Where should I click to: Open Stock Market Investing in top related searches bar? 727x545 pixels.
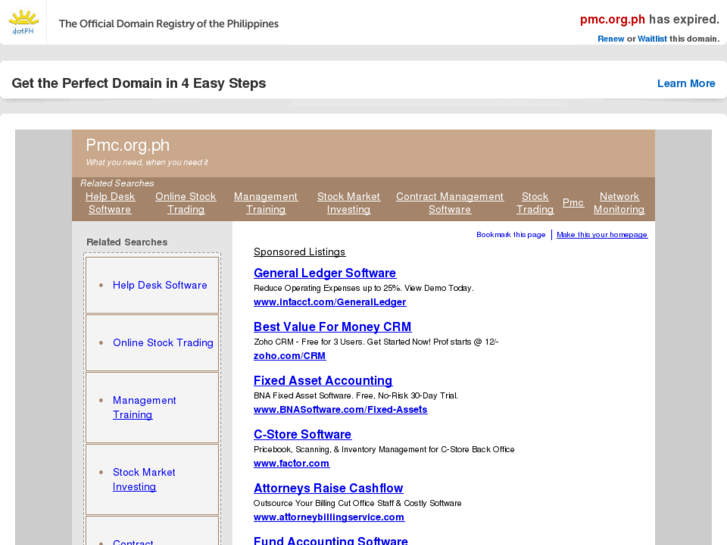pos(349,203)
